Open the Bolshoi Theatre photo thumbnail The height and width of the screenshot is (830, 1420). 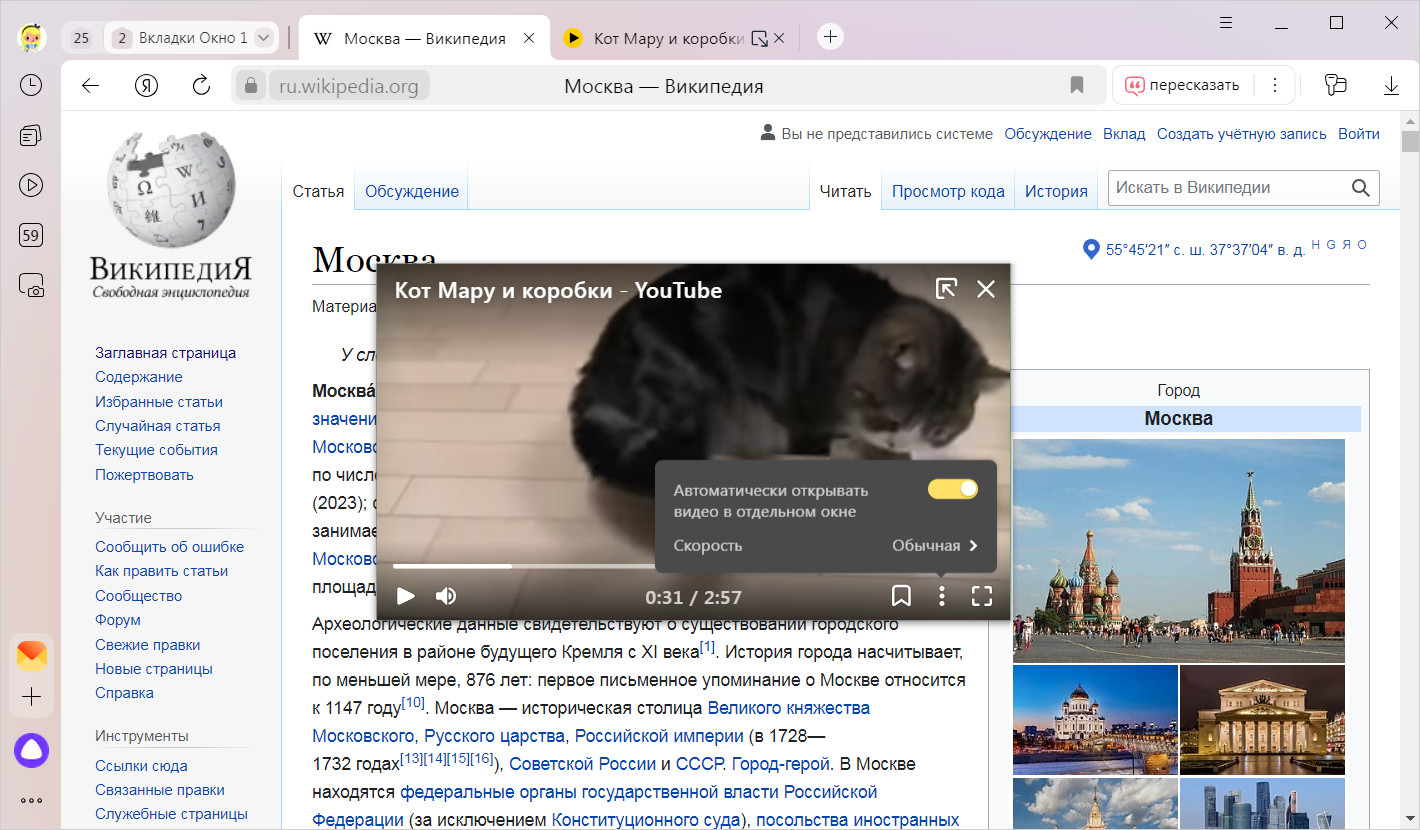click(1262, 720)
